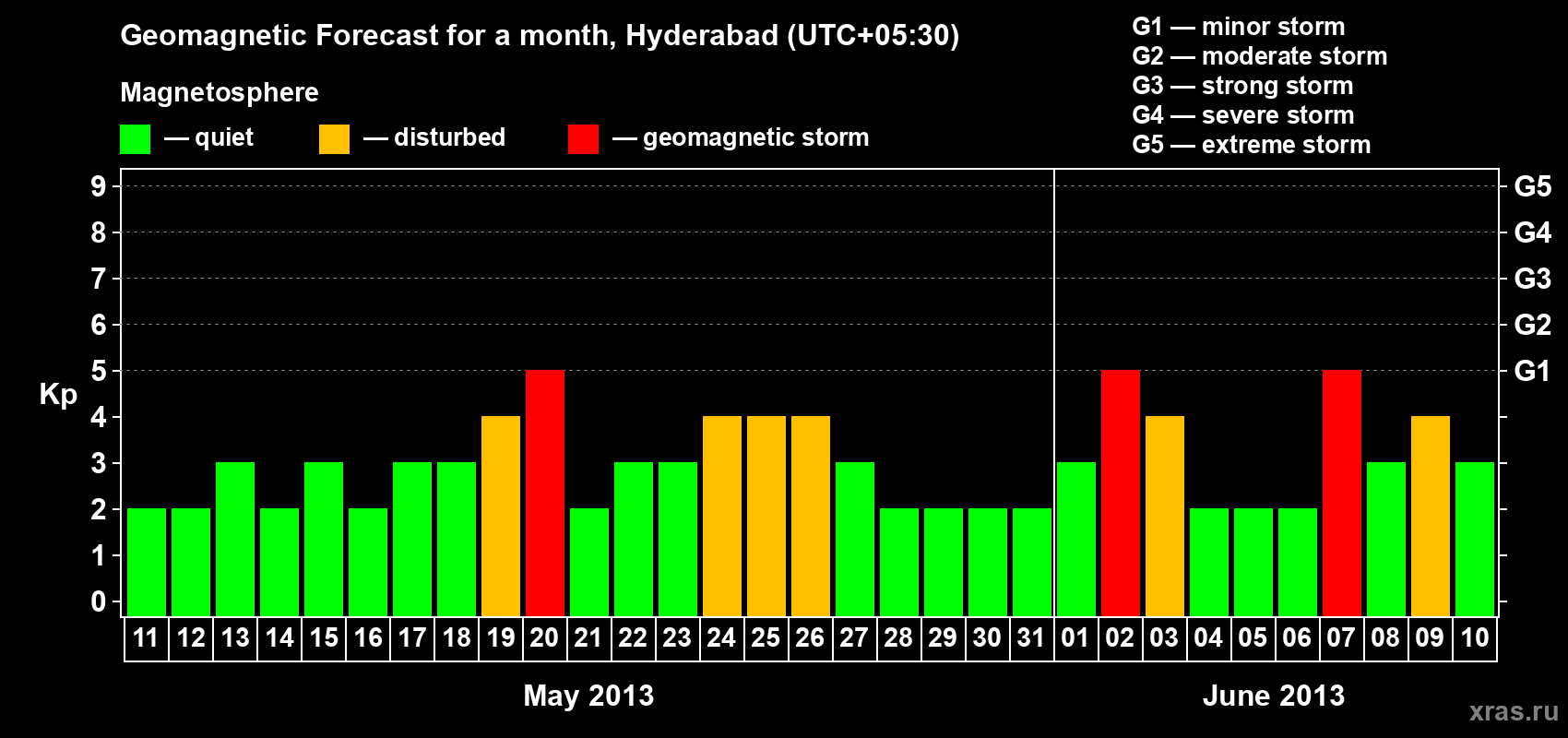Viewport: 1568px width, 738px height.
Task: Click date label 28 on the axis
Action: click(898, 638)
